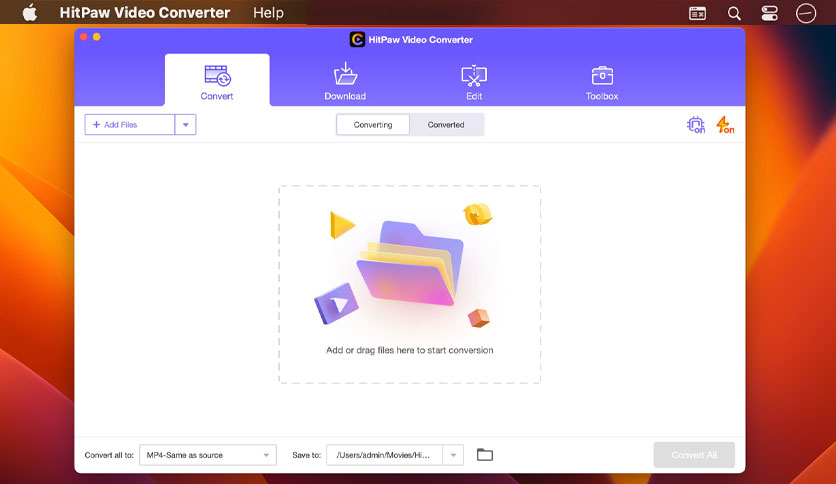The height and width of the screenshot is (484, 836).
Task: Open Control Center icon in menu bar
Action: tap(769, 13)
